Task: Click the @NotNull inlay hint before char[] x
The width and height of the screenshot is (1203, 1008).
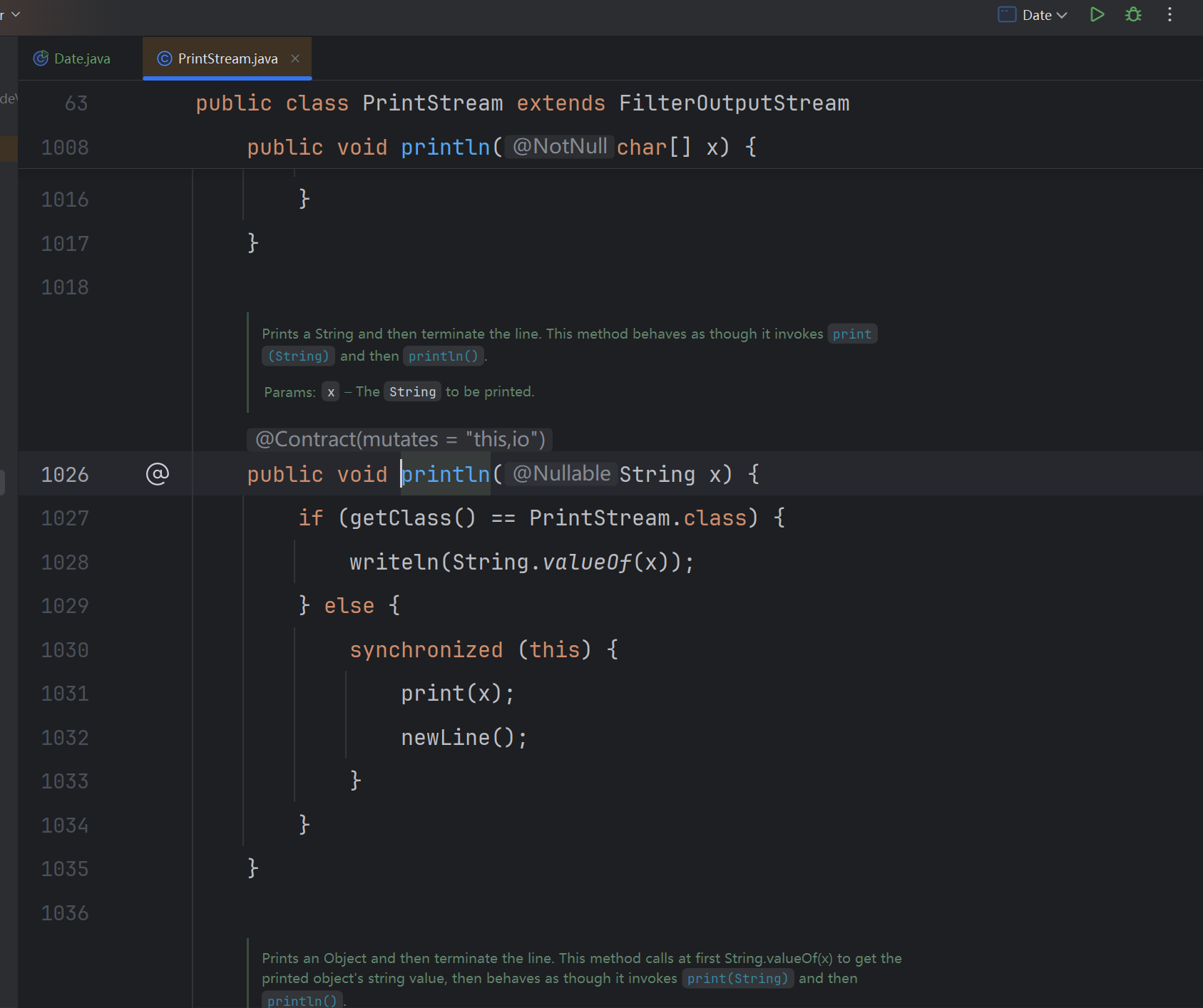Action: pos(560,146)
